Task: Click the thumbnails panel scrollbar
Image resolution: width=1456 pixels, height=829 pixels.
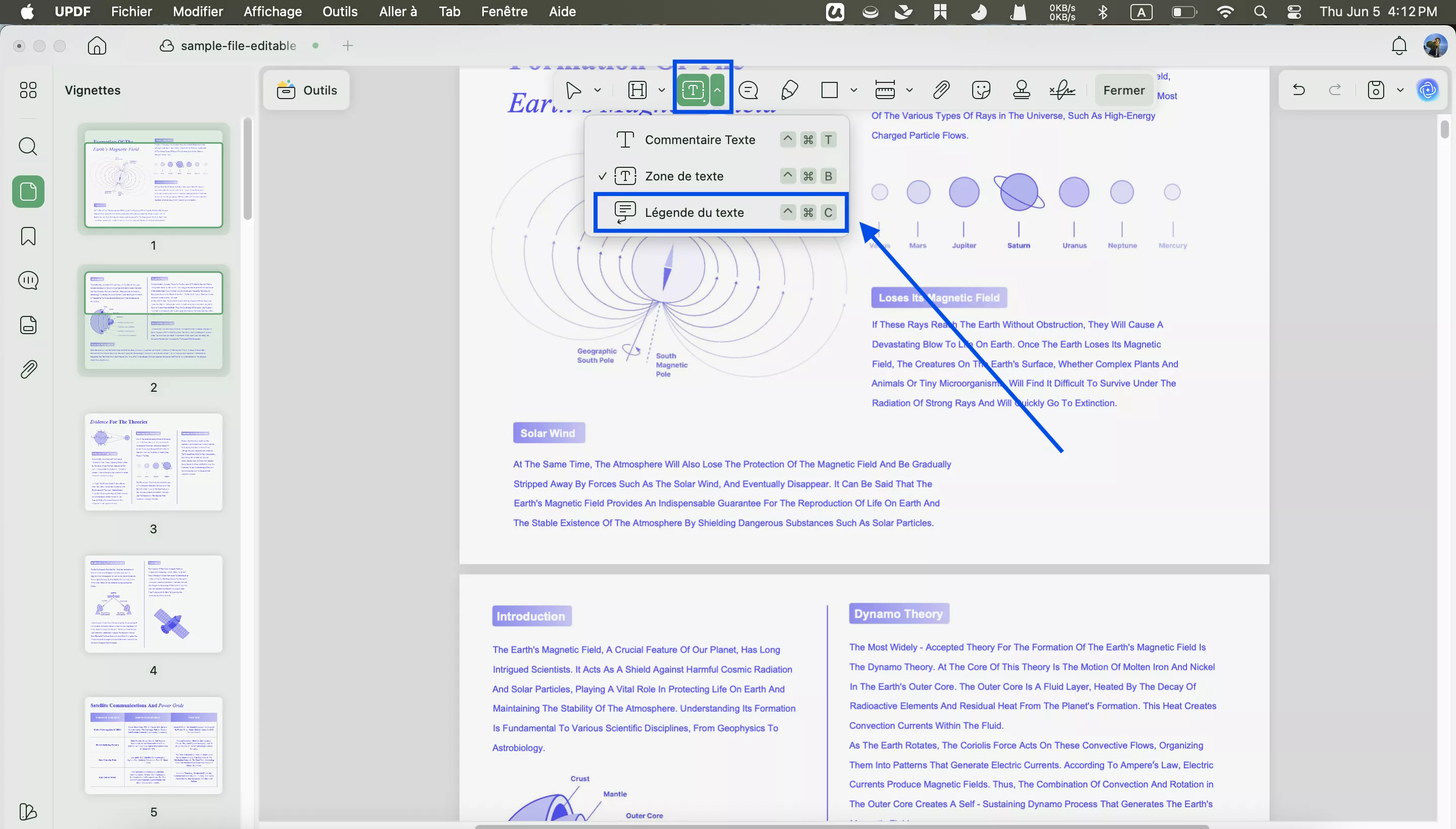Action: (247, 168)
